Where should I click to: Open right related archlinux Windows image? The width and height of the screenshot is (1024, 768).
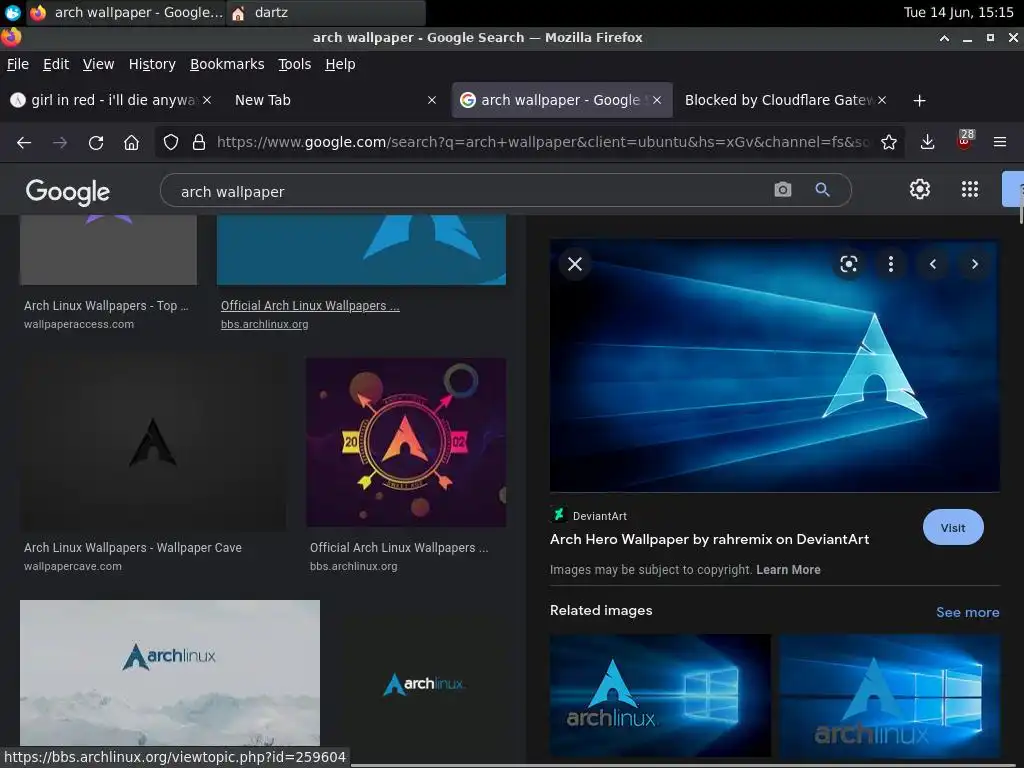[889, 695]
